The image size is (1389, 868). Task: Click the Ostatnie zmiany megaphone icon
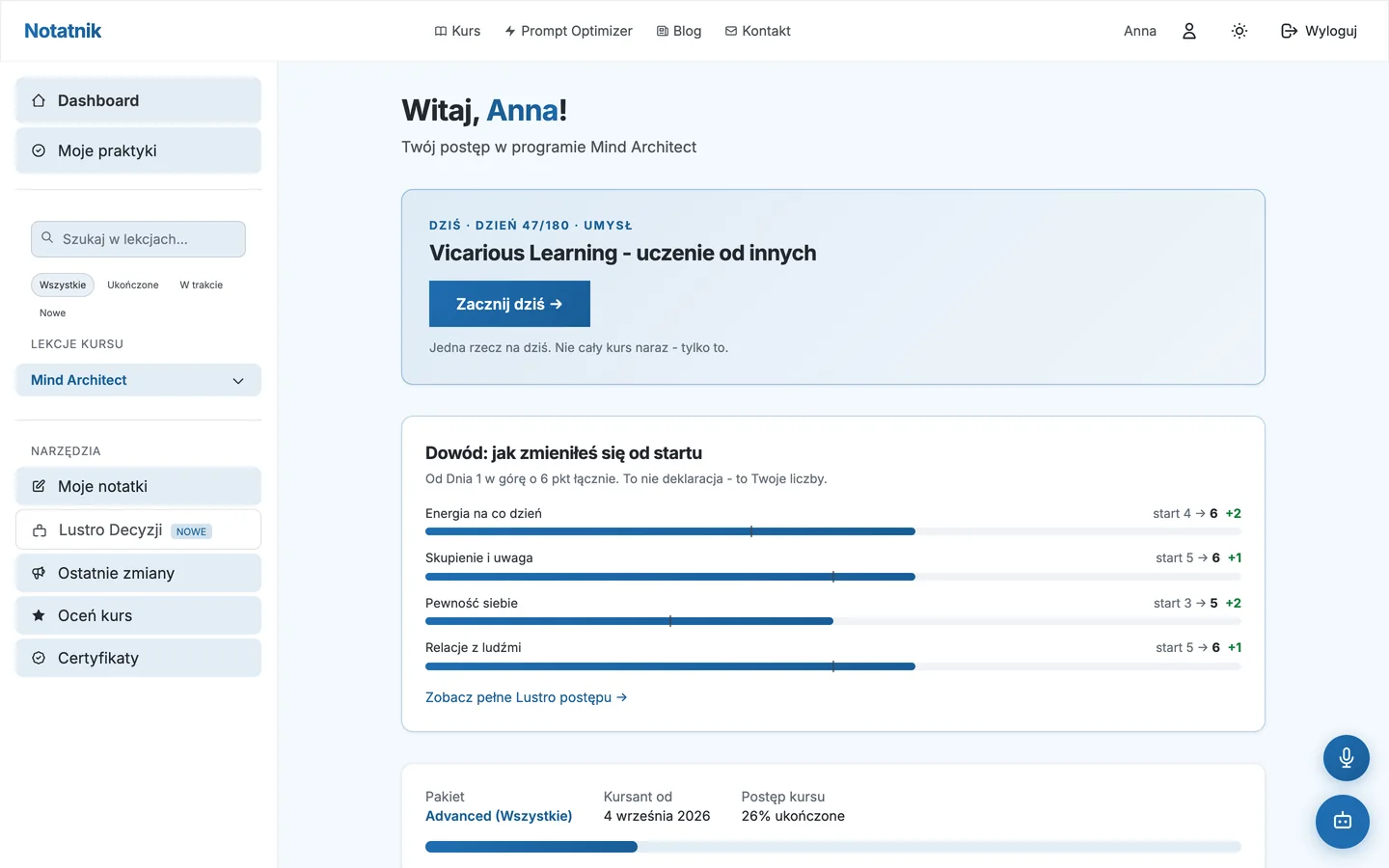click(x=39, y=573)
